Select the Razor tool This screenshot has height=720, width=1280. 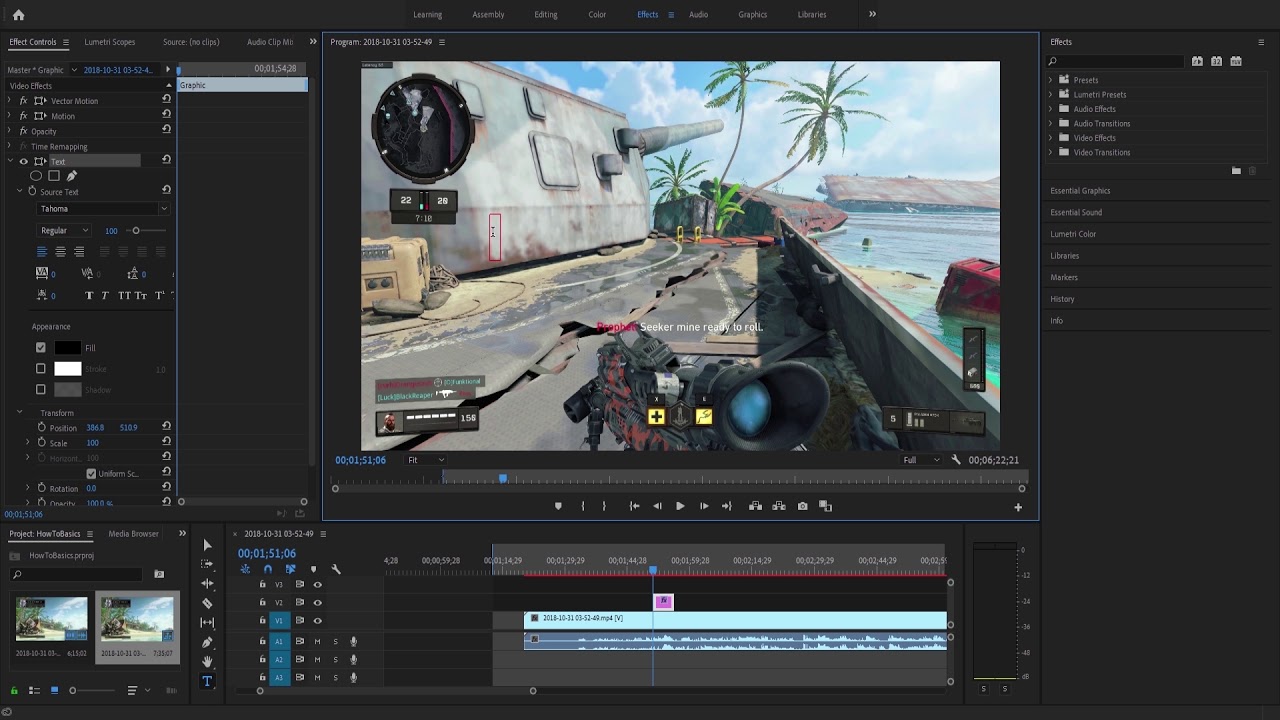coord(207,603)
